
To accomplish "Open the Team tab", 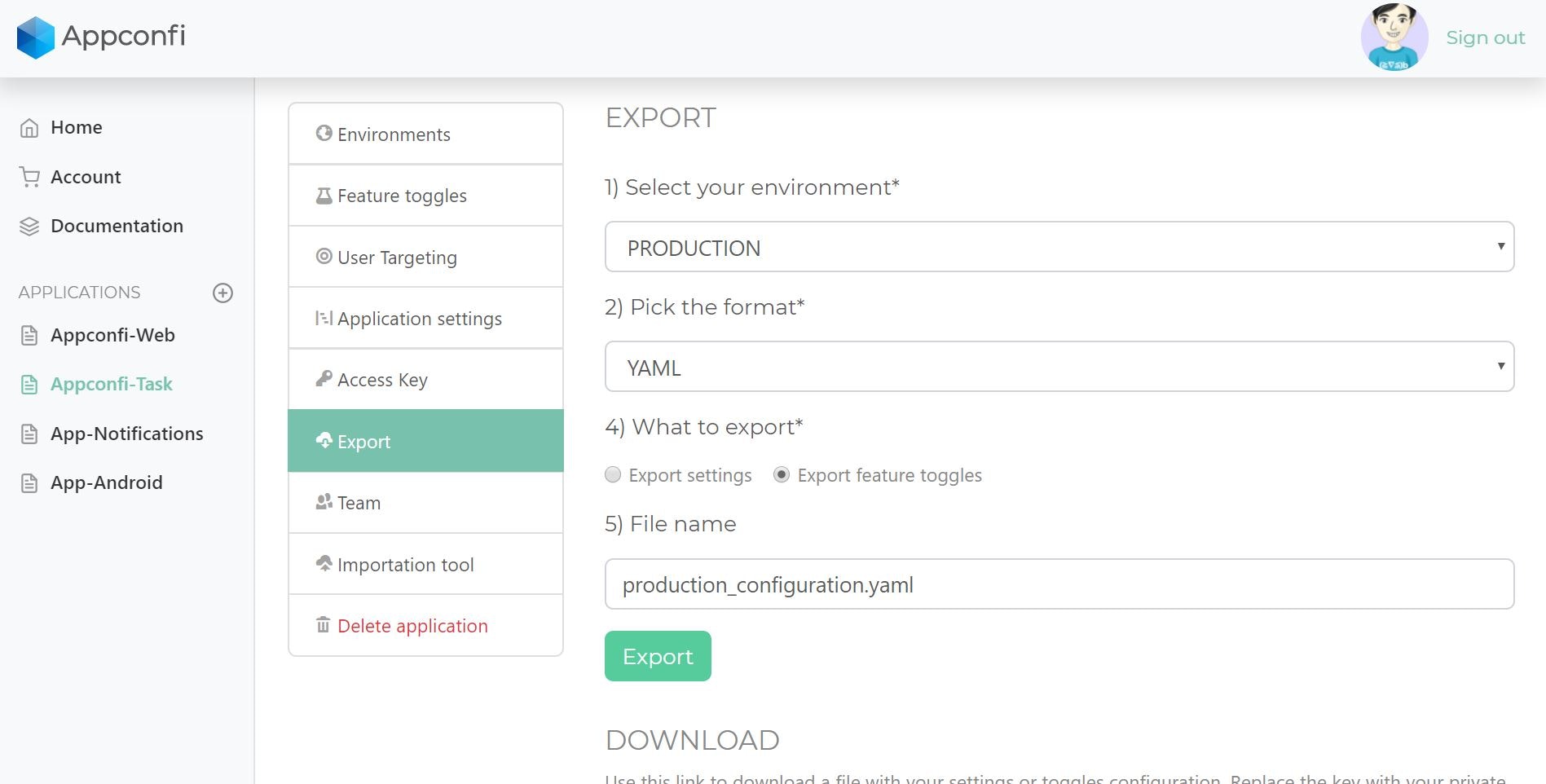I will (425, 503).
